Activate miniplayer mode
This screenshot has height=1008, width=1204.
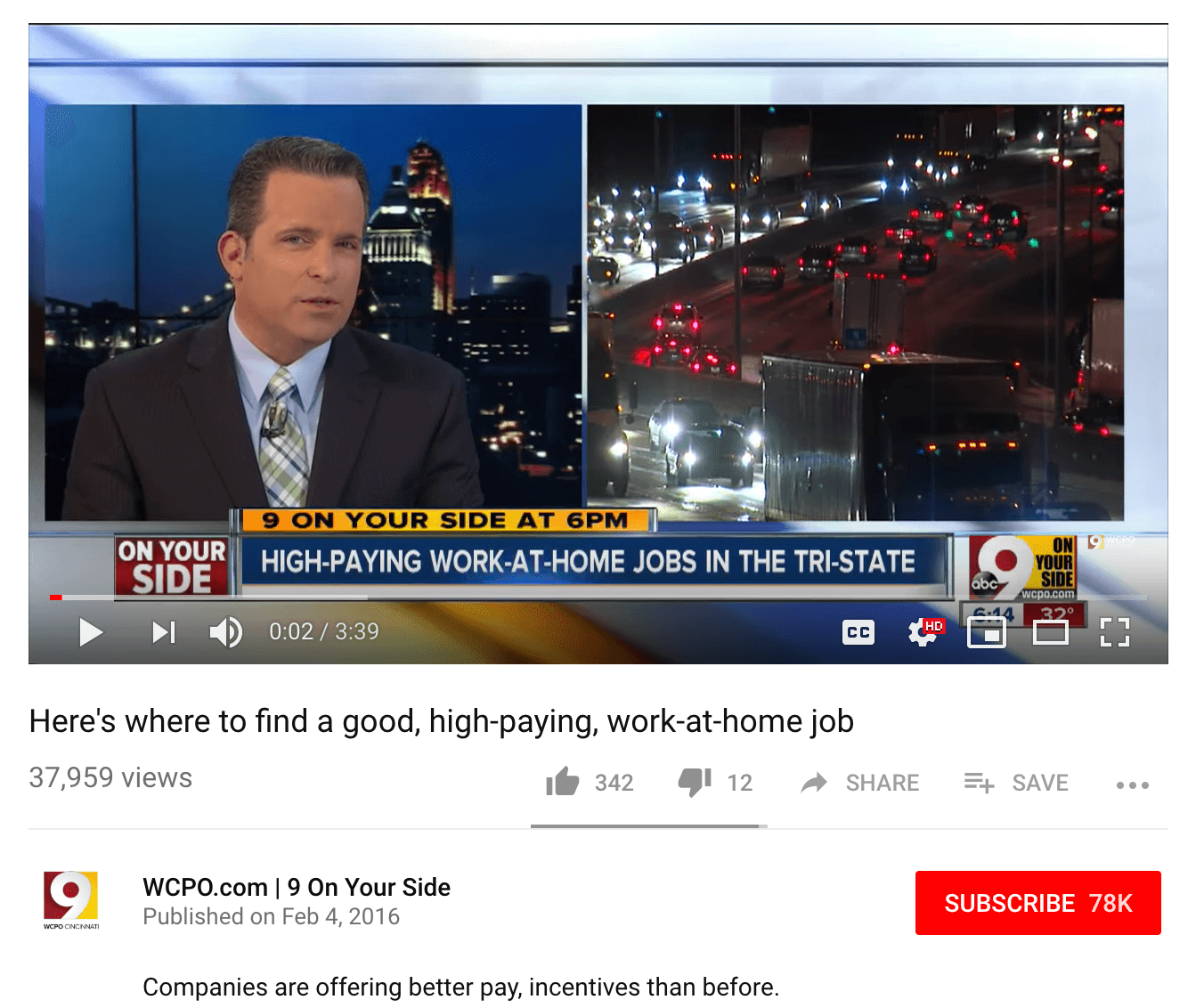tap(987, 633)
